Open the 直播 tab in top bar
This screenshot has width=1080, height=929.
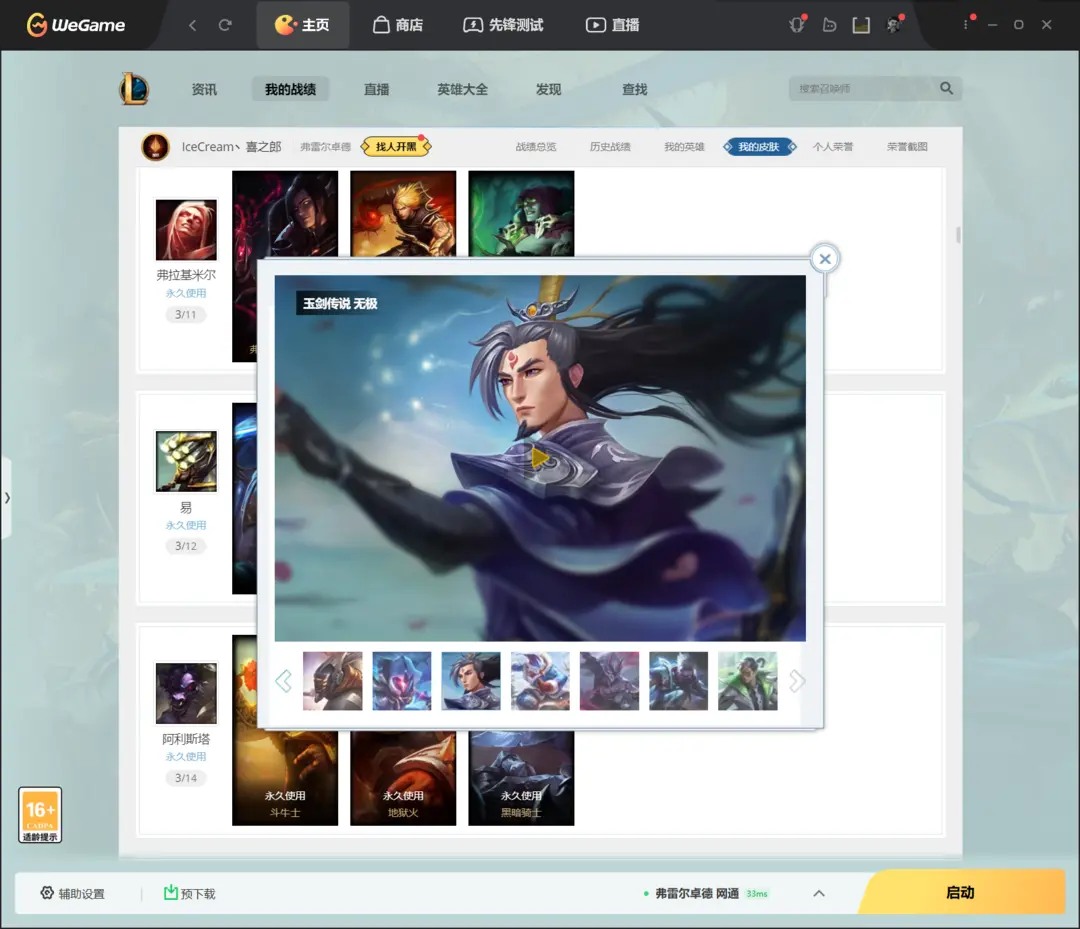612,25
